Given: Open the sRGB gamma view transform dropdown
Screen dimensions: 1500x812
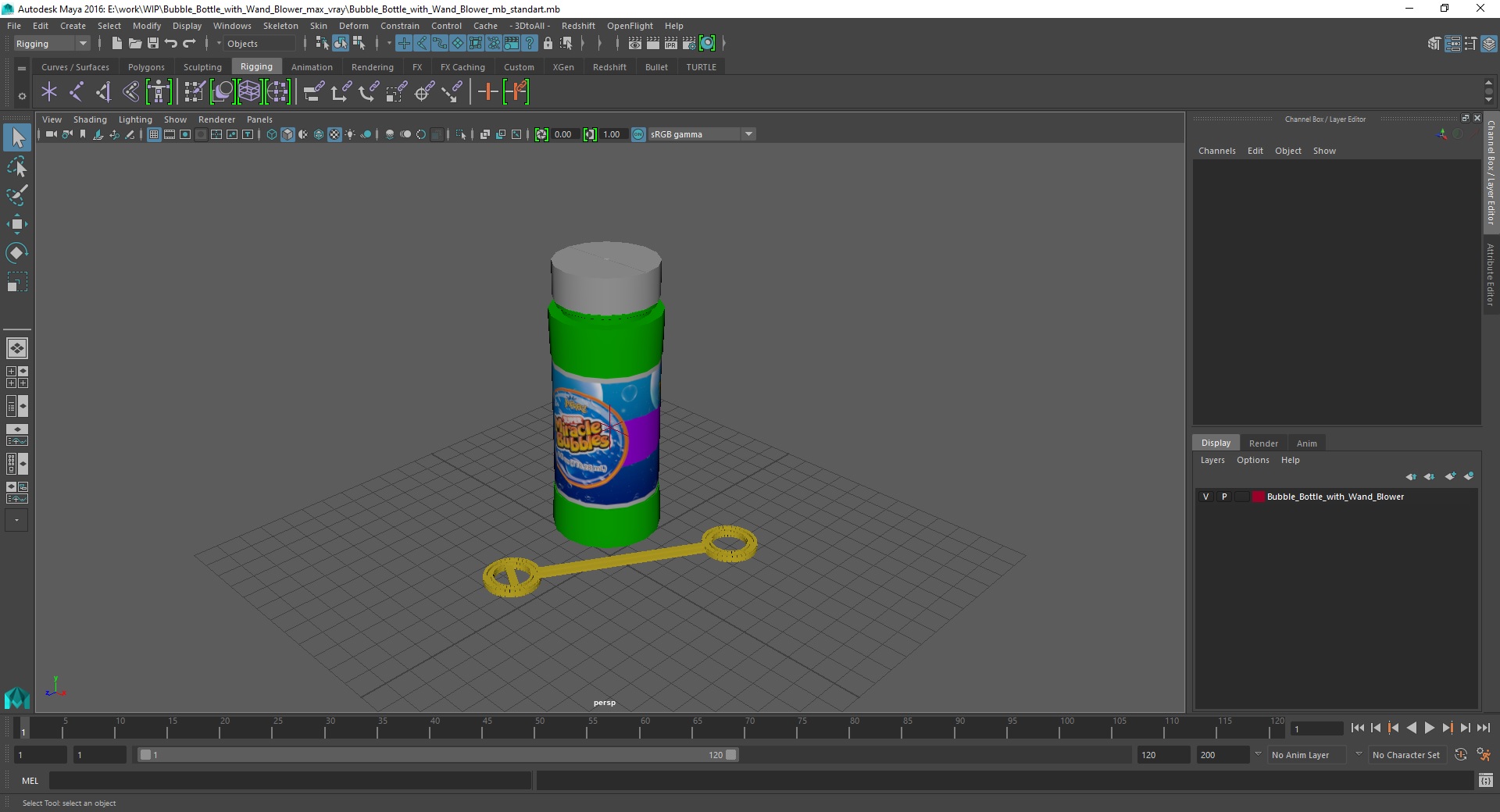Looking at the screenshot, I should pyautogui.click(x=702, y=134).
